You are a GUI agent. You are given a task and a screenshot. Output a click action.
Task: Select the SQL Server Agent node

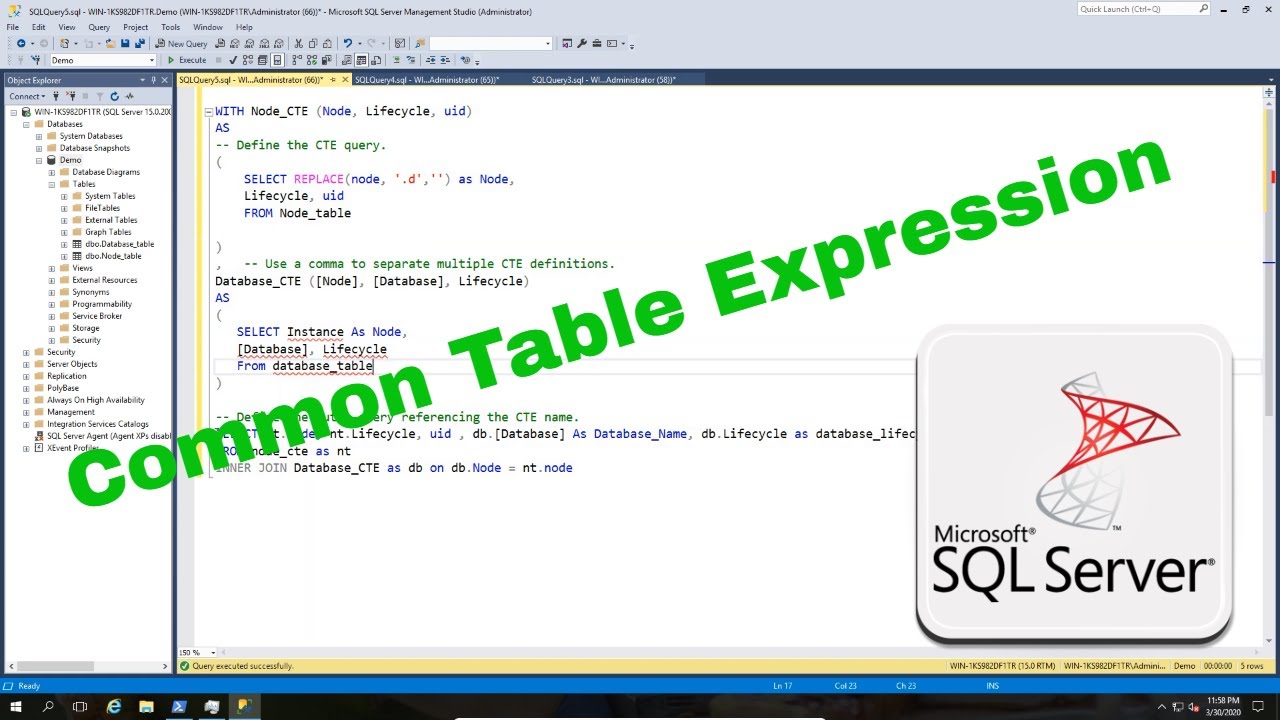109,436
